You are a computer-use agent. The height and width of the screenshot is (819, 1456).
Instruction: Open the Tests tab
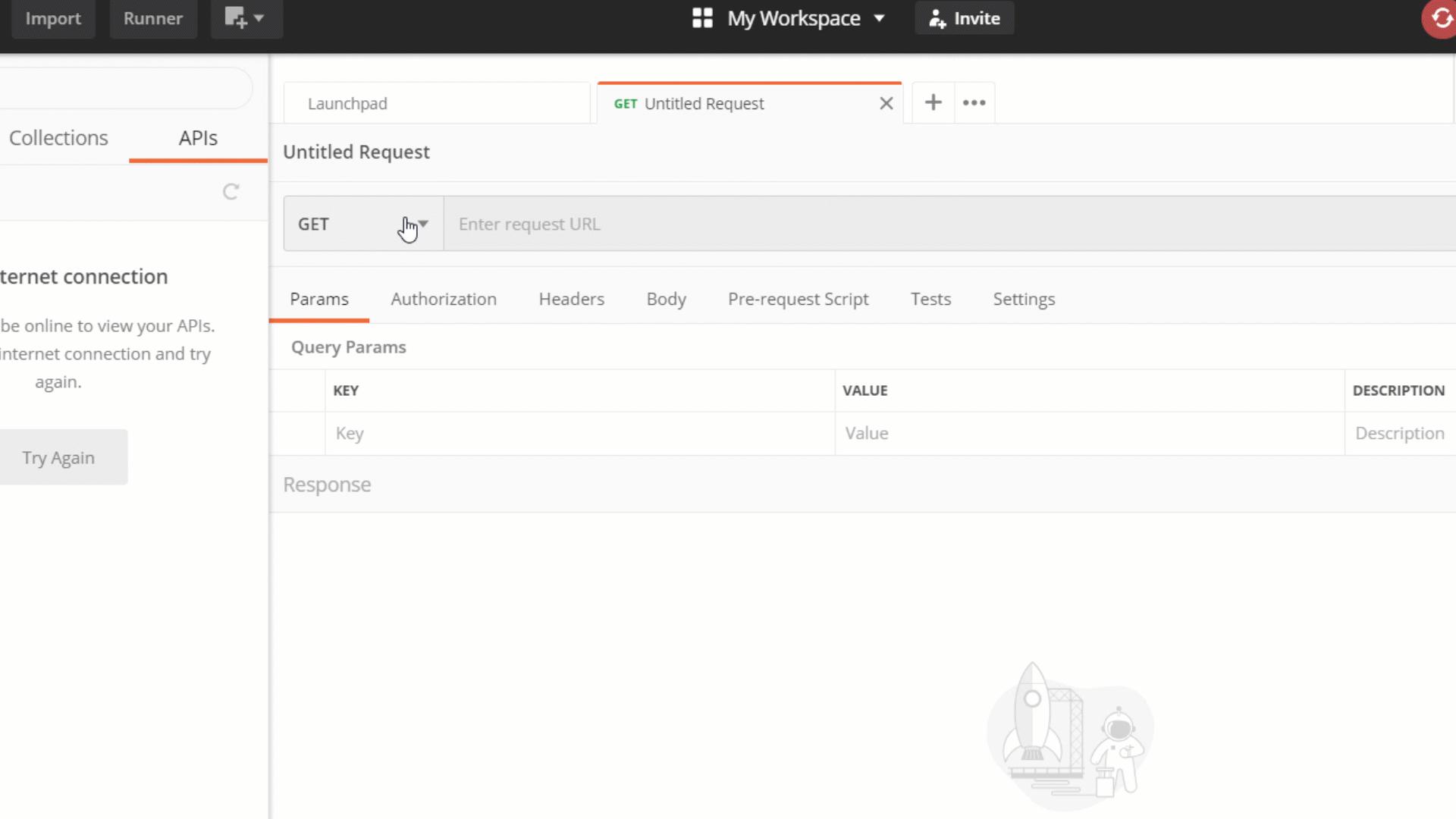coord(930,299)
